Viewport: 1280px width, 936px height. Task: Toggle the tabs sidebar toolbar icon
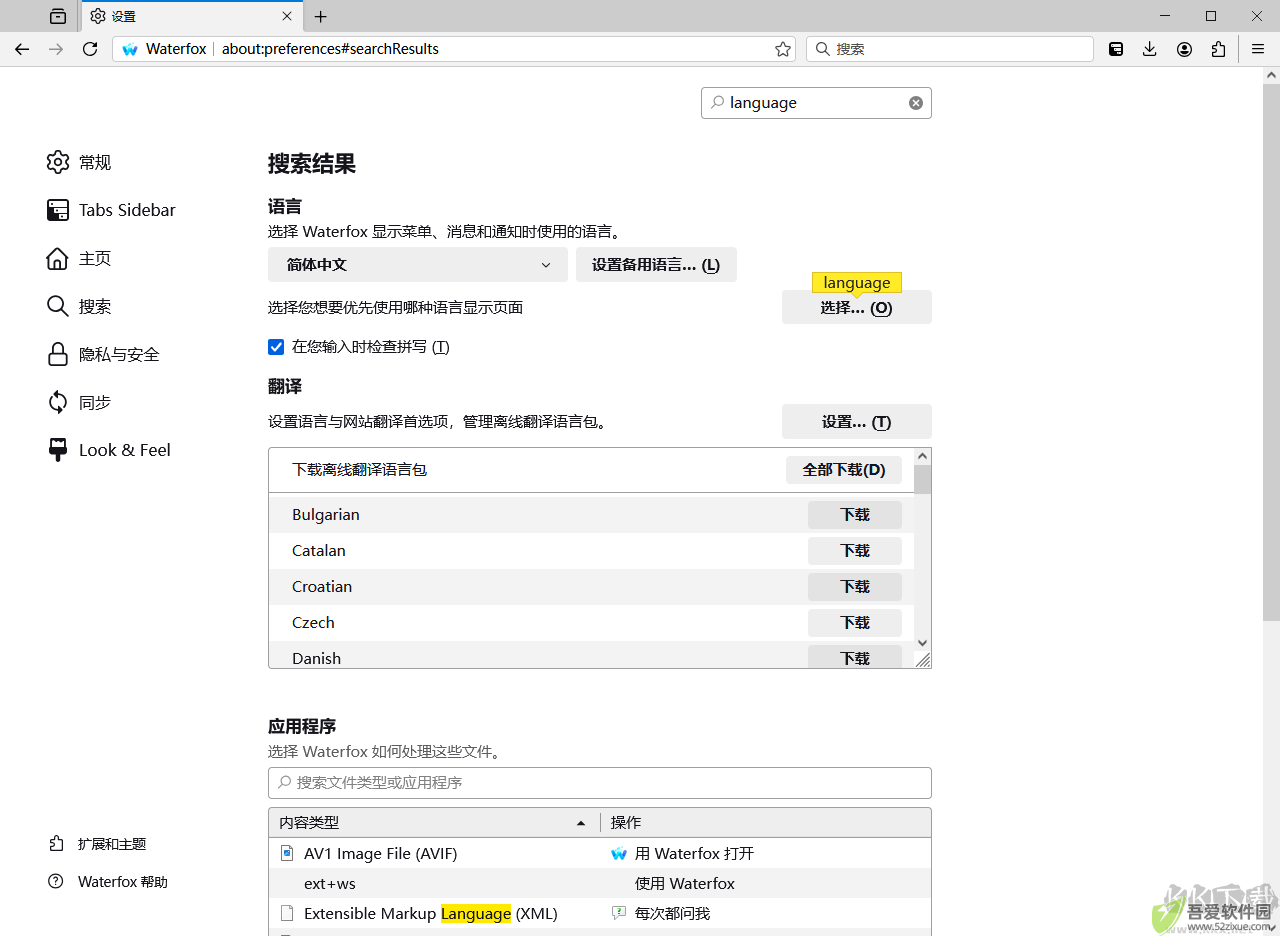[1116, 49]
